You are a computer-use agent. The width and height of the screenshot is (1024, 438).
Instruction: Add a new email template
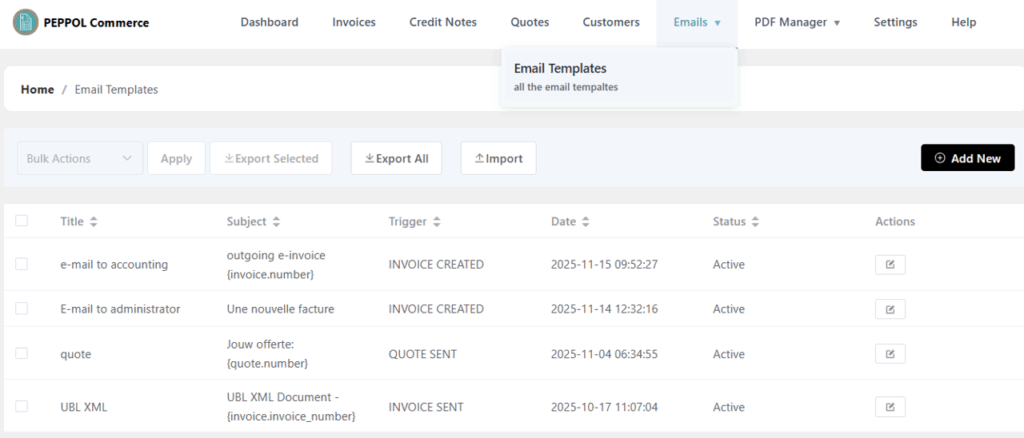pyautogui.click(x=968, y=158)
